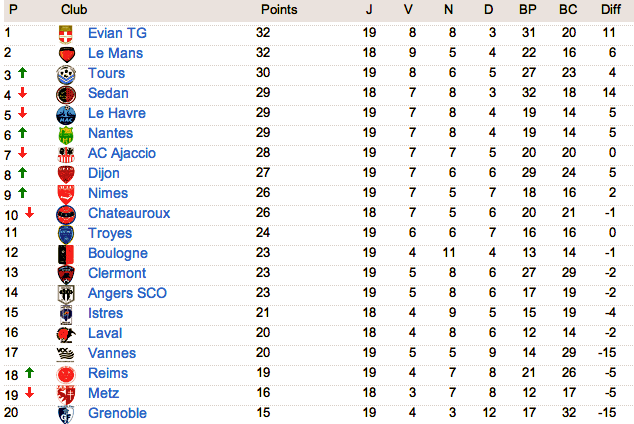
Task: Click the Evian TG club crest
Action: pyautogui.click(x=66, y=34)
